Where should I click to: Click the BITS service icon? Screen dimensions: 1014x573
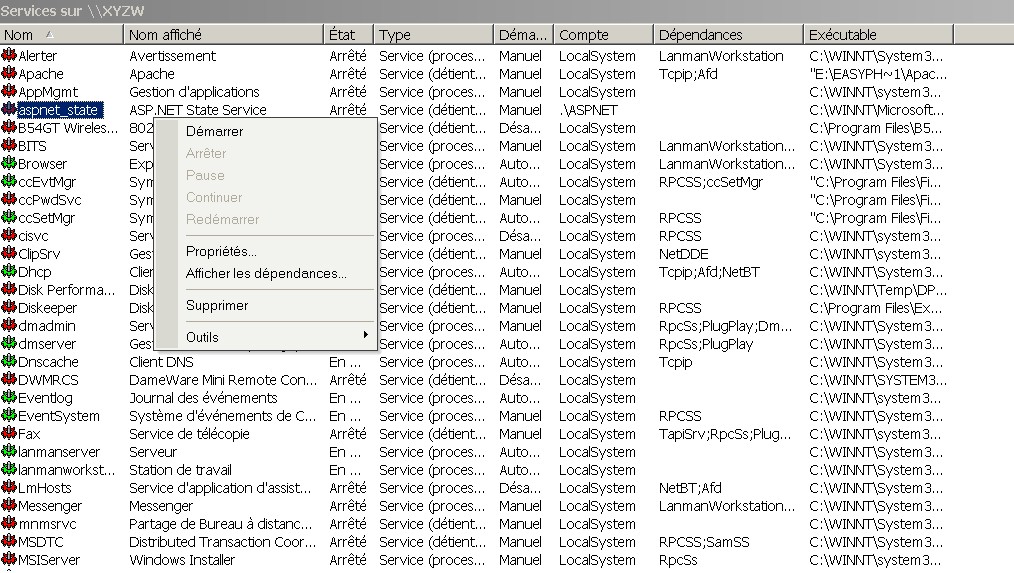coord(9,146)
